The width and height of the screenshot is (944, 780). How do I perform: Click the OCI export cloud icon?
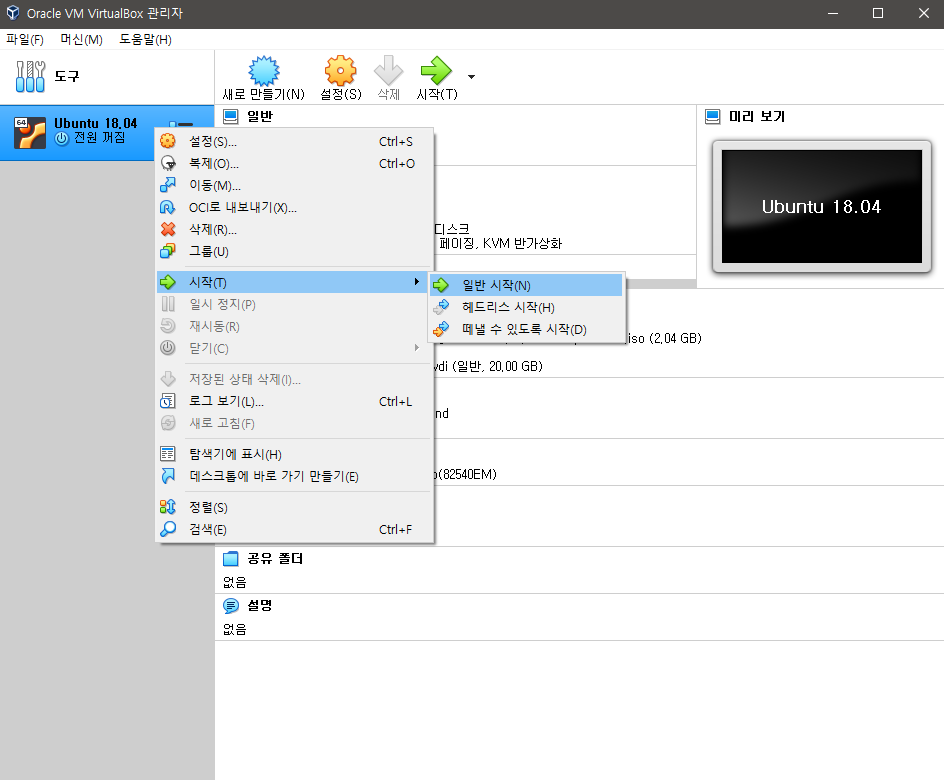click(168, 208)
